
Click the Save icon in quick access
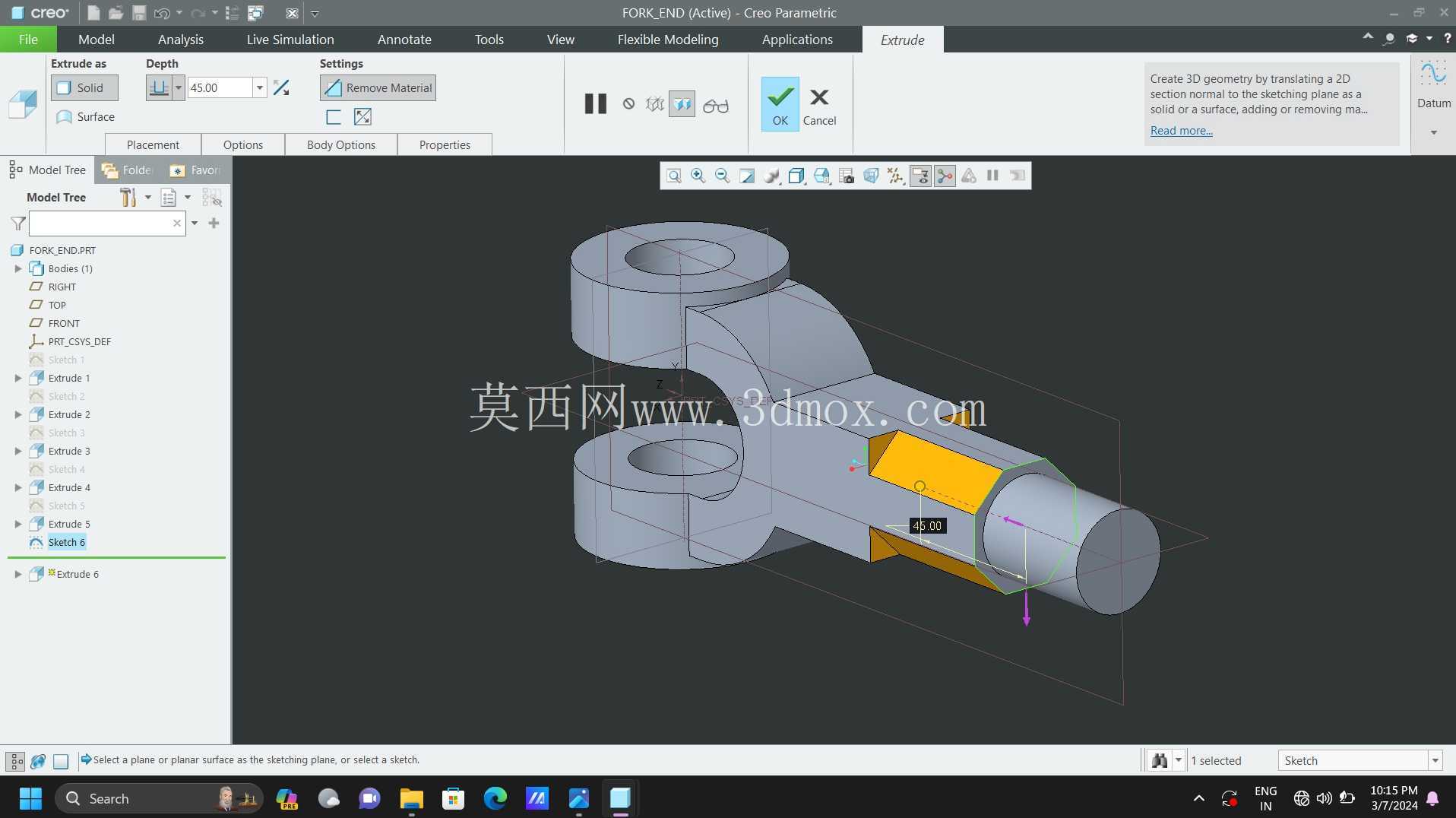tap(138, 13)
